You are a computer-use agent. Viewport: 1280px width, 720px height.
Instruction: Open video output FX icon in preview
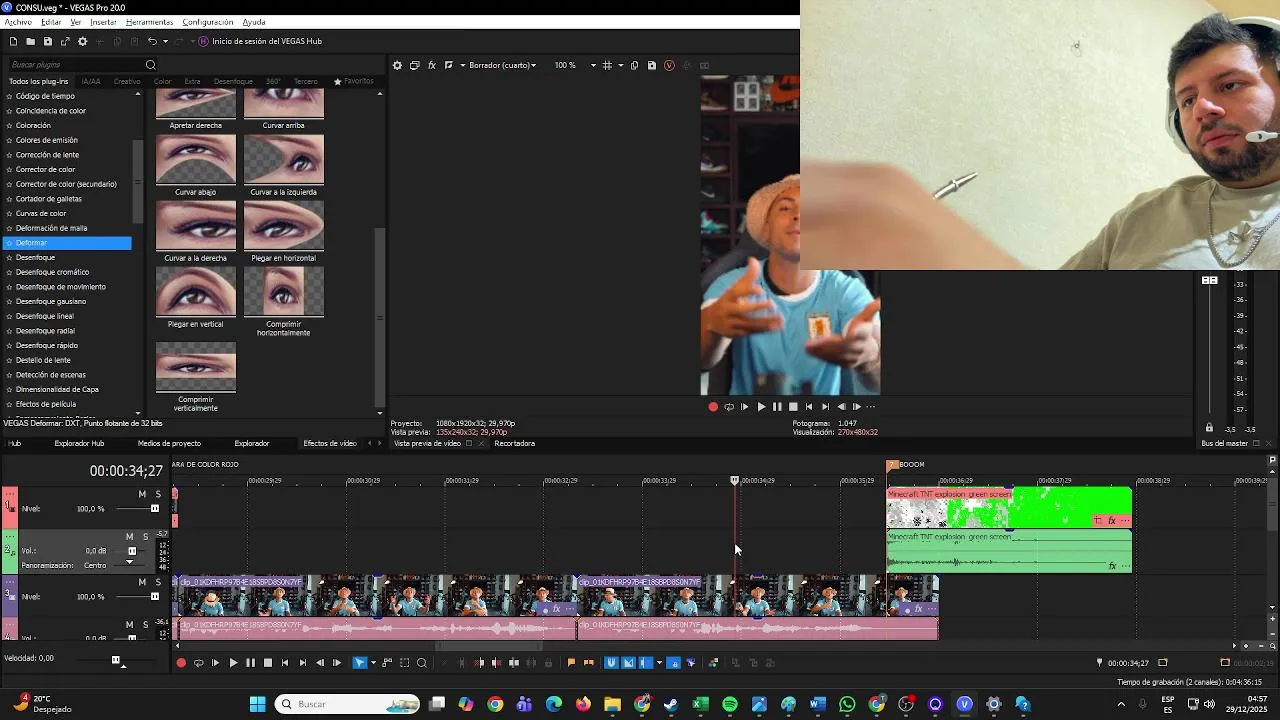pyautogui.click(x=431, y=65)
